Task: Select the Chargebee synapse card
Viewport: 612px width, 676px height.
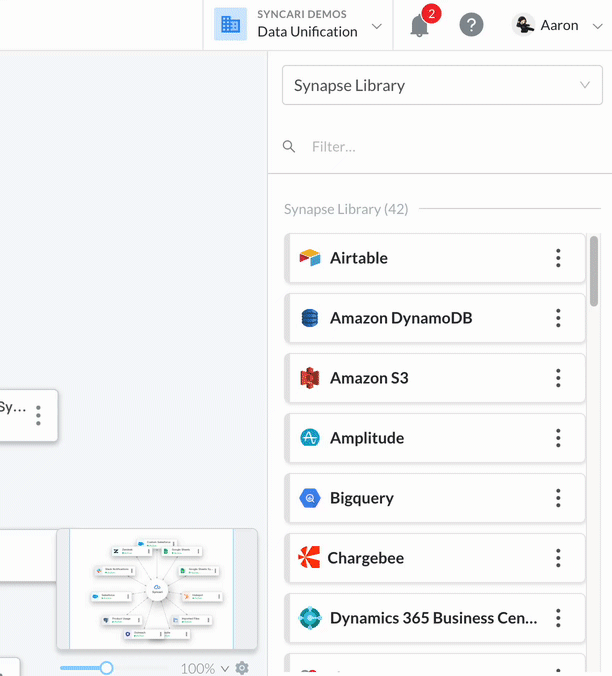Action: pyautogui.click(x=435, y=557)
